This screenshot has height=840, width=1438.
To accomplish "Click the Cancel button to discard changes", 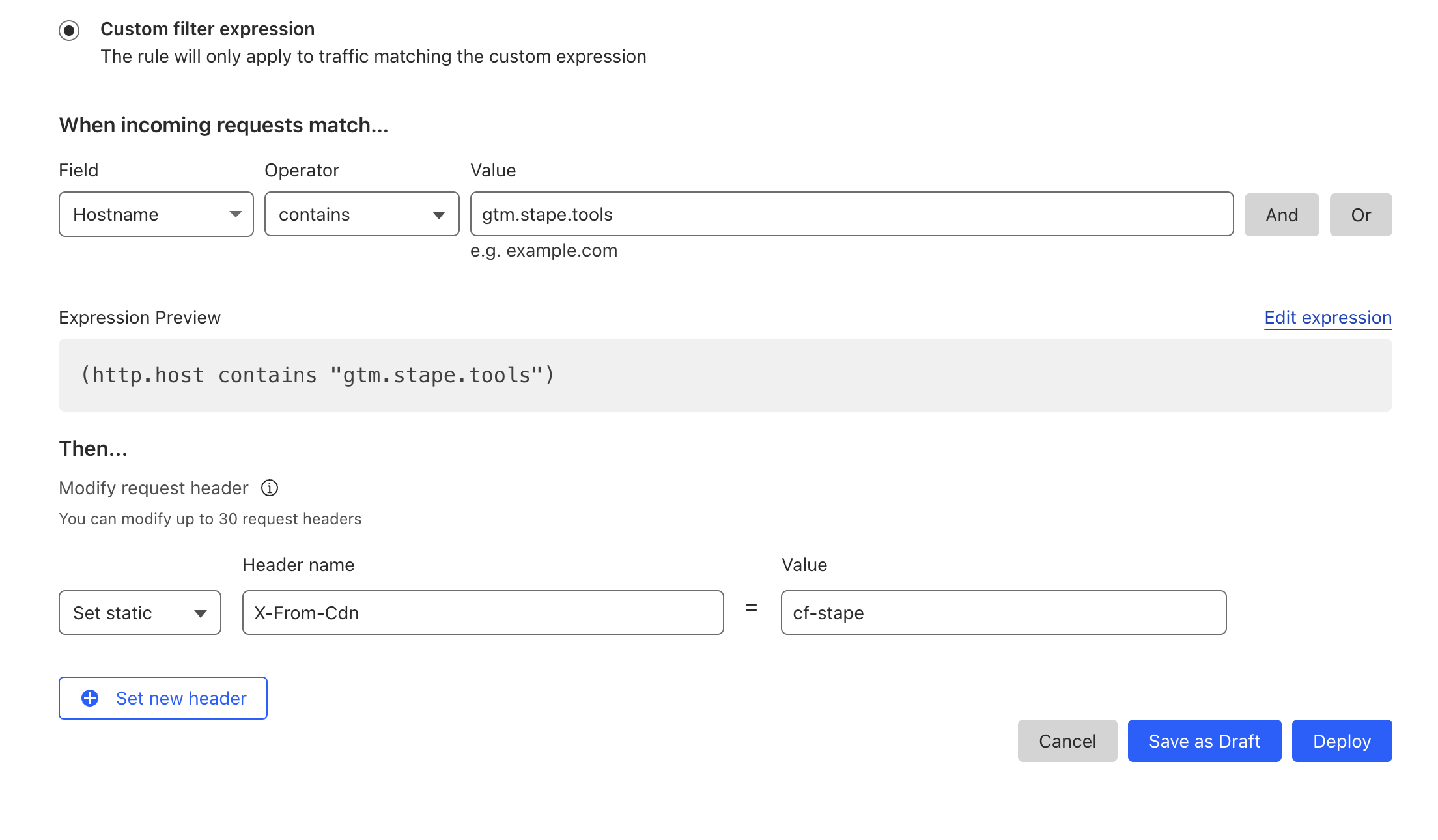I will click(1067, 741).
